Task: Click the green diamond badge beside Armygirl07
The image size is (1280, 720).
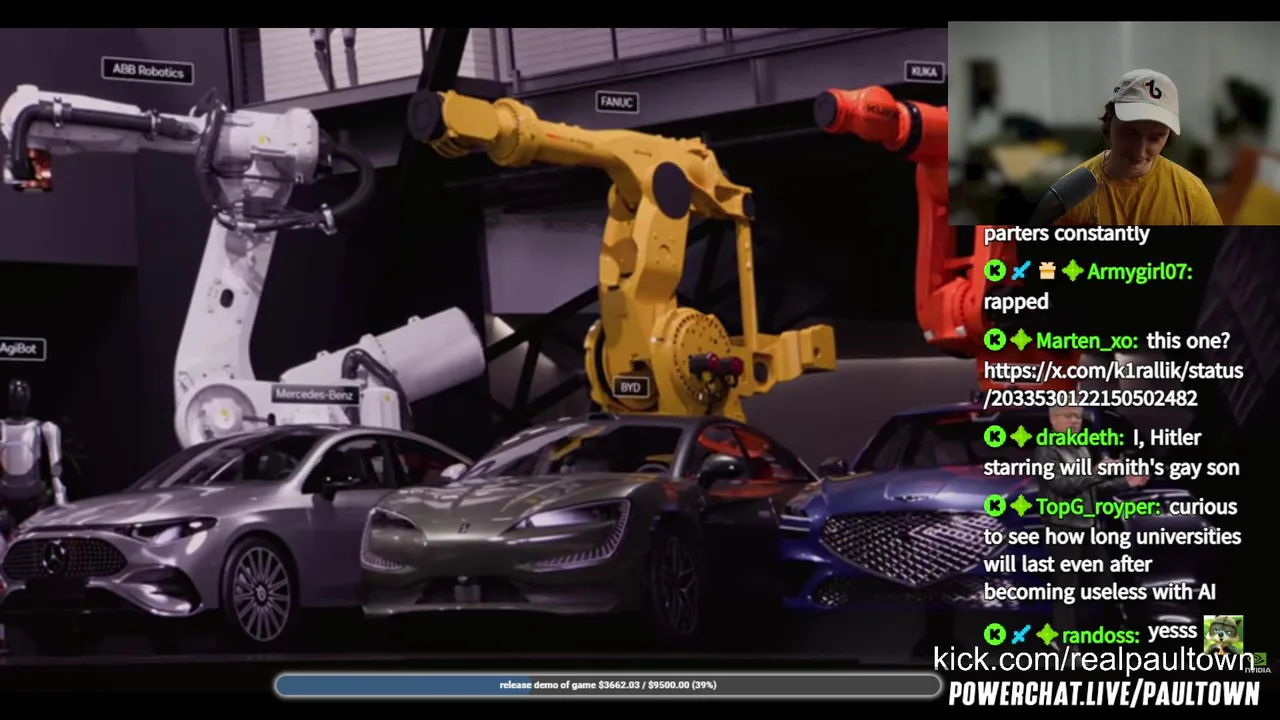Action: [x=1073, y=271]
